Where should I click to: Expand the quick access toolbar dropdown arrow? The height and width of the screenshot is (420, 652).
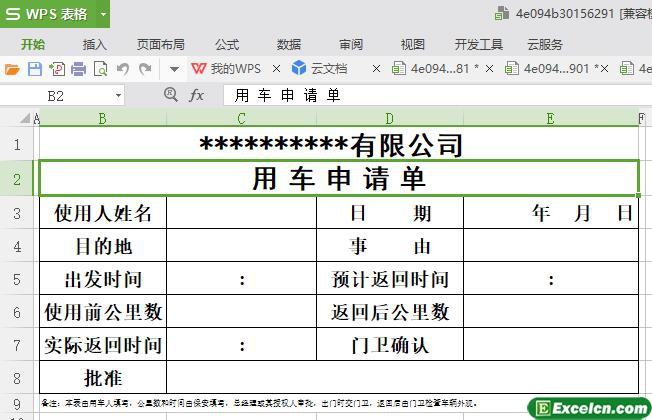click(173, 69)
